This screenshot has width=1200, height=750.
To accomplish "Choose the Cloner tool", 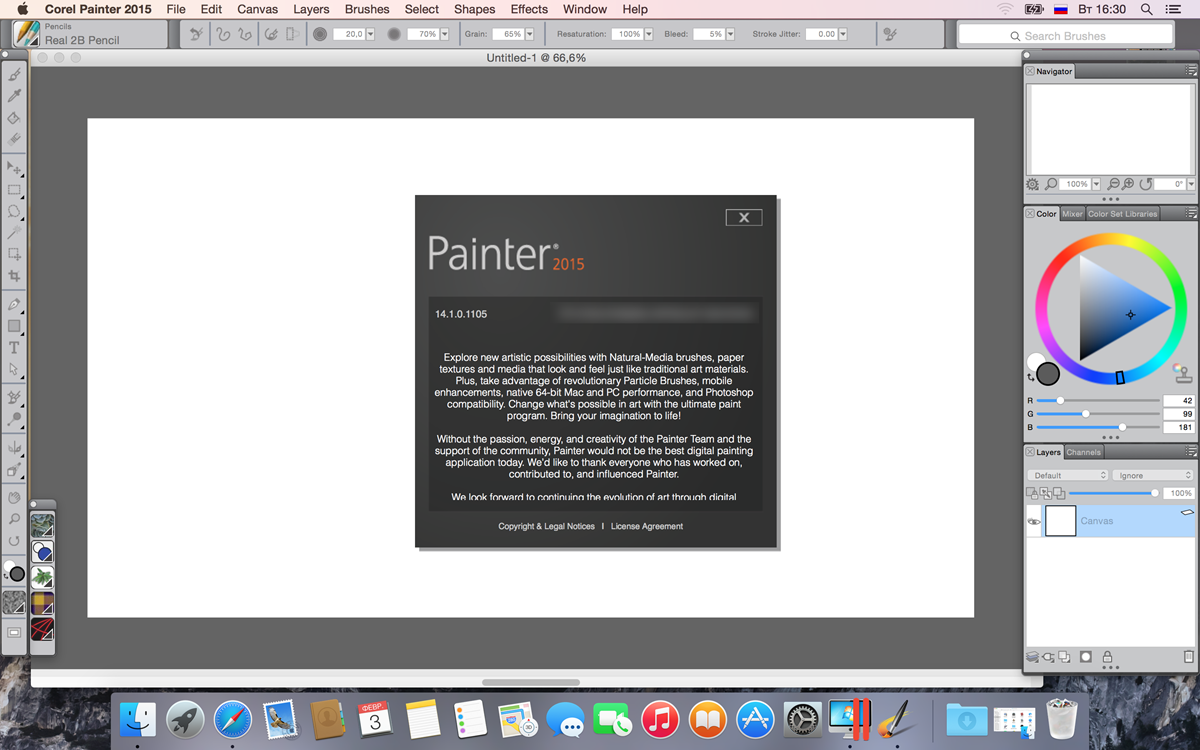I will [14, 398].
